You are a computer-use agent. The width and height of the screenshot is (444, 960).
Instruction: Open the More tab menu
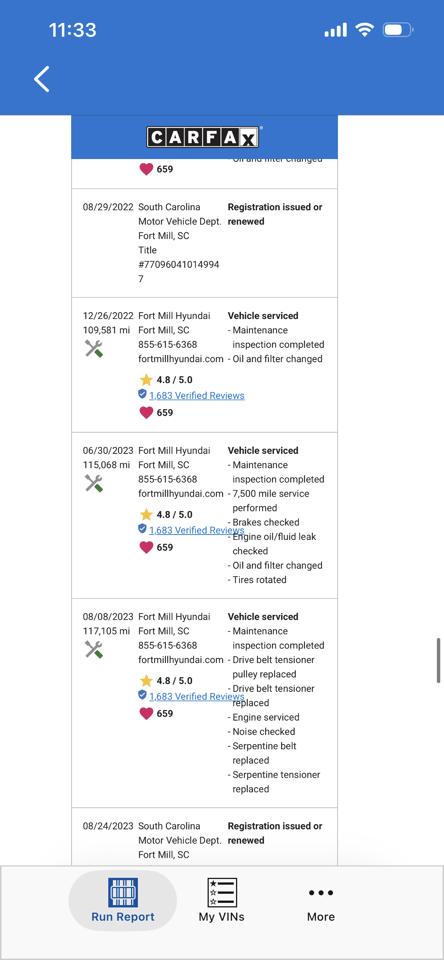point(321,905)
